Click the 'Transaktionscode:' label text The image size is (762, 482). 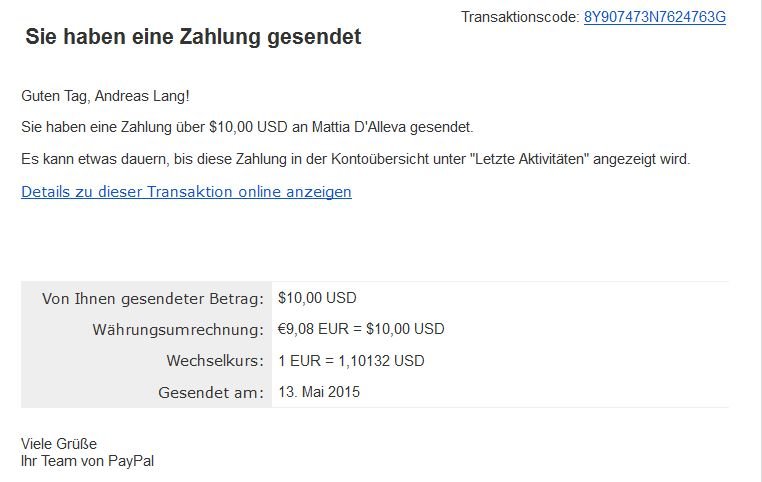520,17
